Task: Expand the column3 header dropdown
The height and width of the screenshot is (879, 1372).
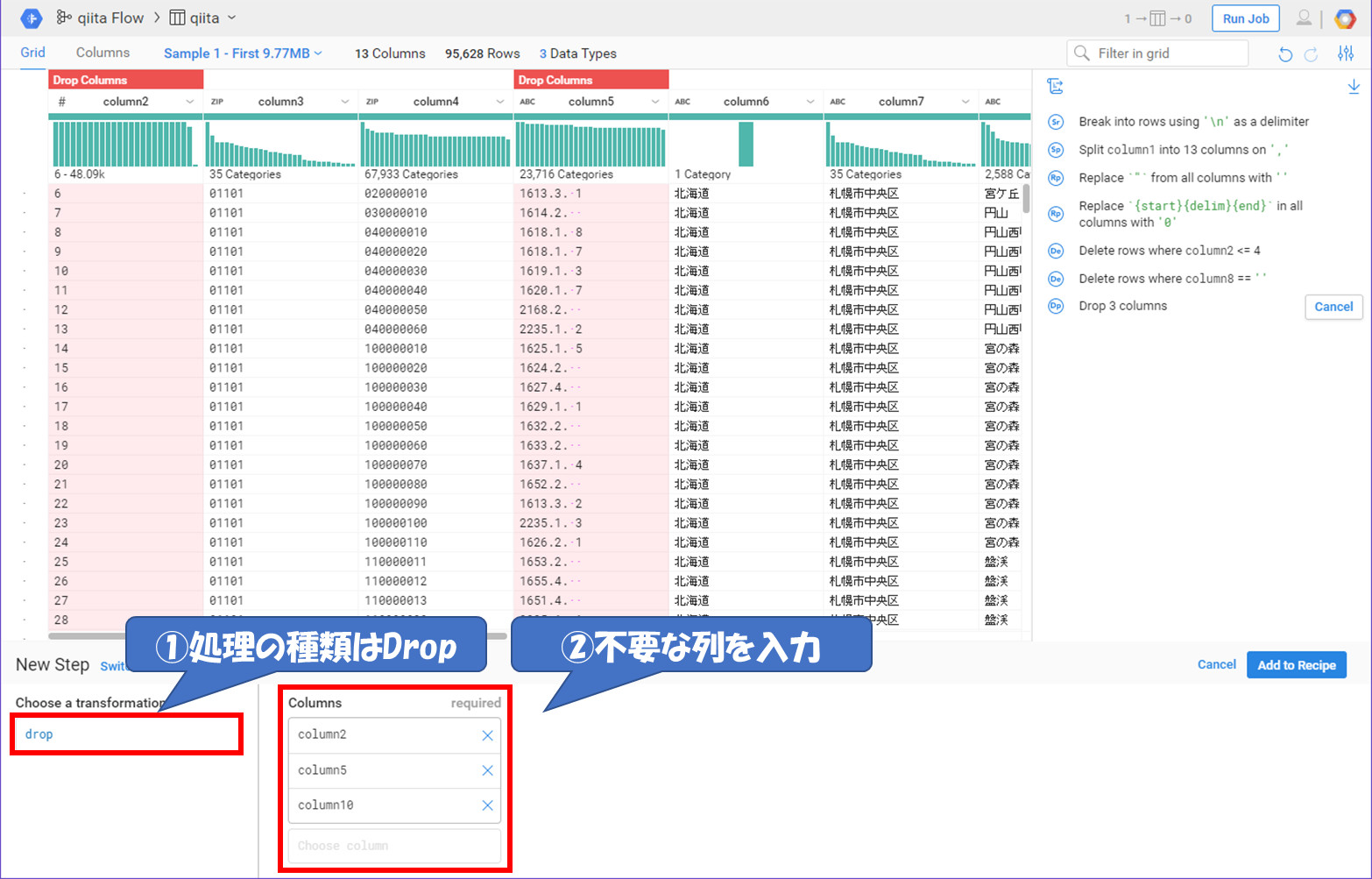Action: 345,102
